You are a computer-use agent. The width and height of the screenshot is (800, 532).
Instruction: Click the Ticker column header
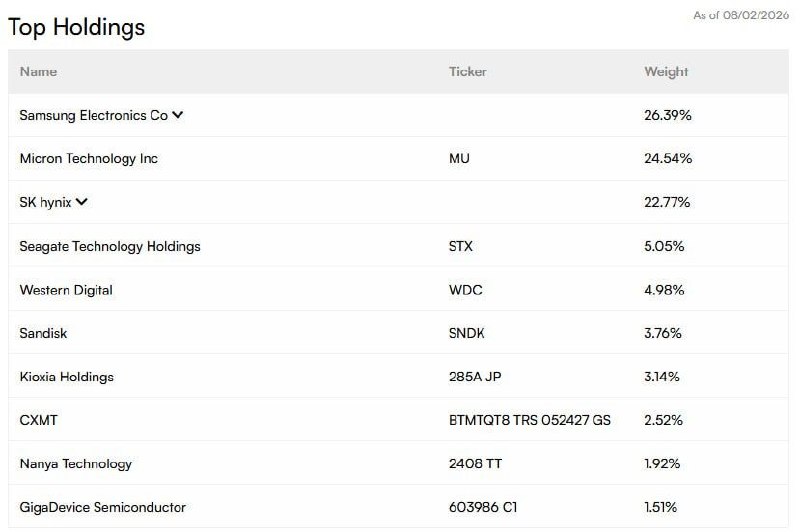point(467,71)
